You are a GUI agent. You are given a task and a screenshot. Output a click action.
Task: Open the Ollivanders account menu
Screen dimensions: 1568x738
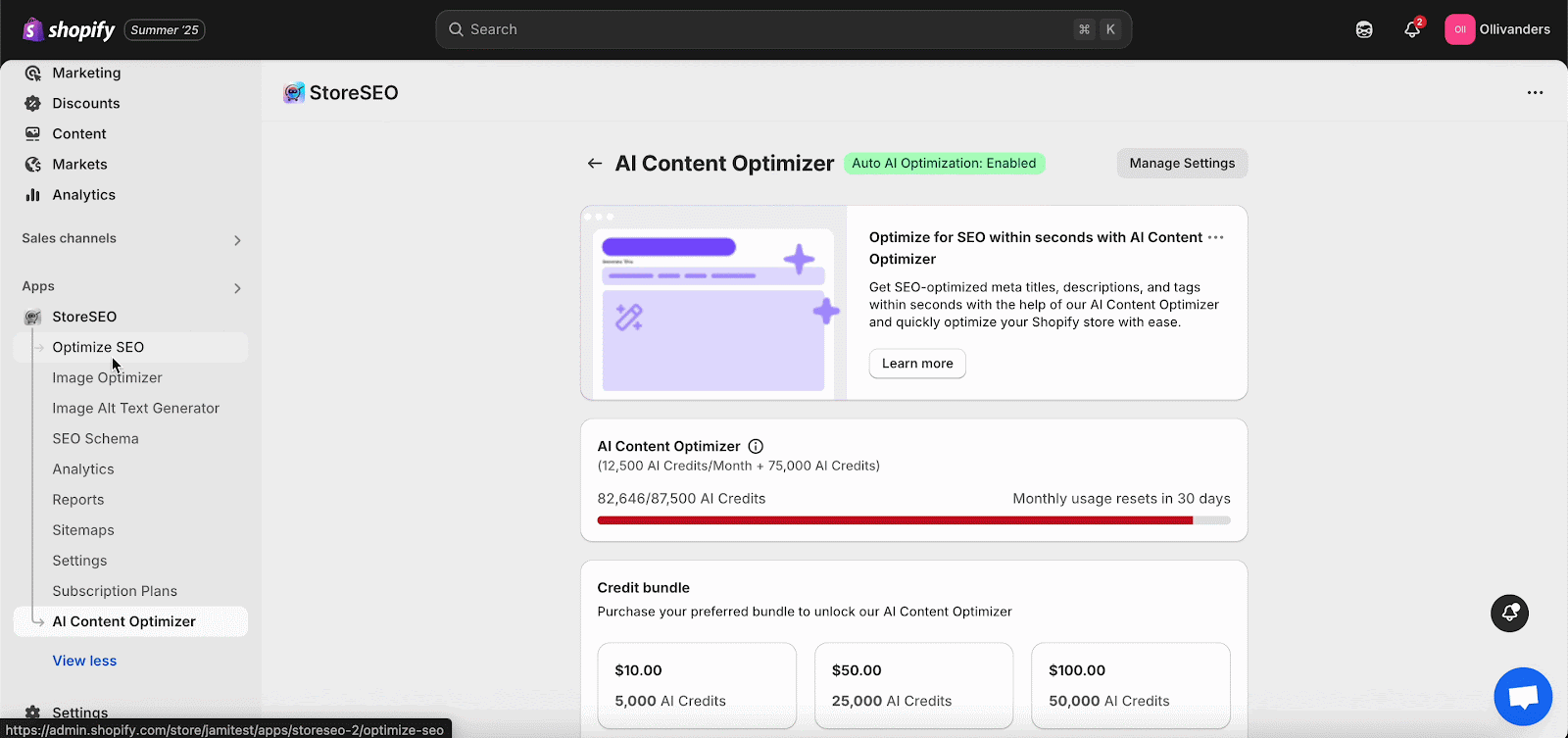coord(1497,29)
